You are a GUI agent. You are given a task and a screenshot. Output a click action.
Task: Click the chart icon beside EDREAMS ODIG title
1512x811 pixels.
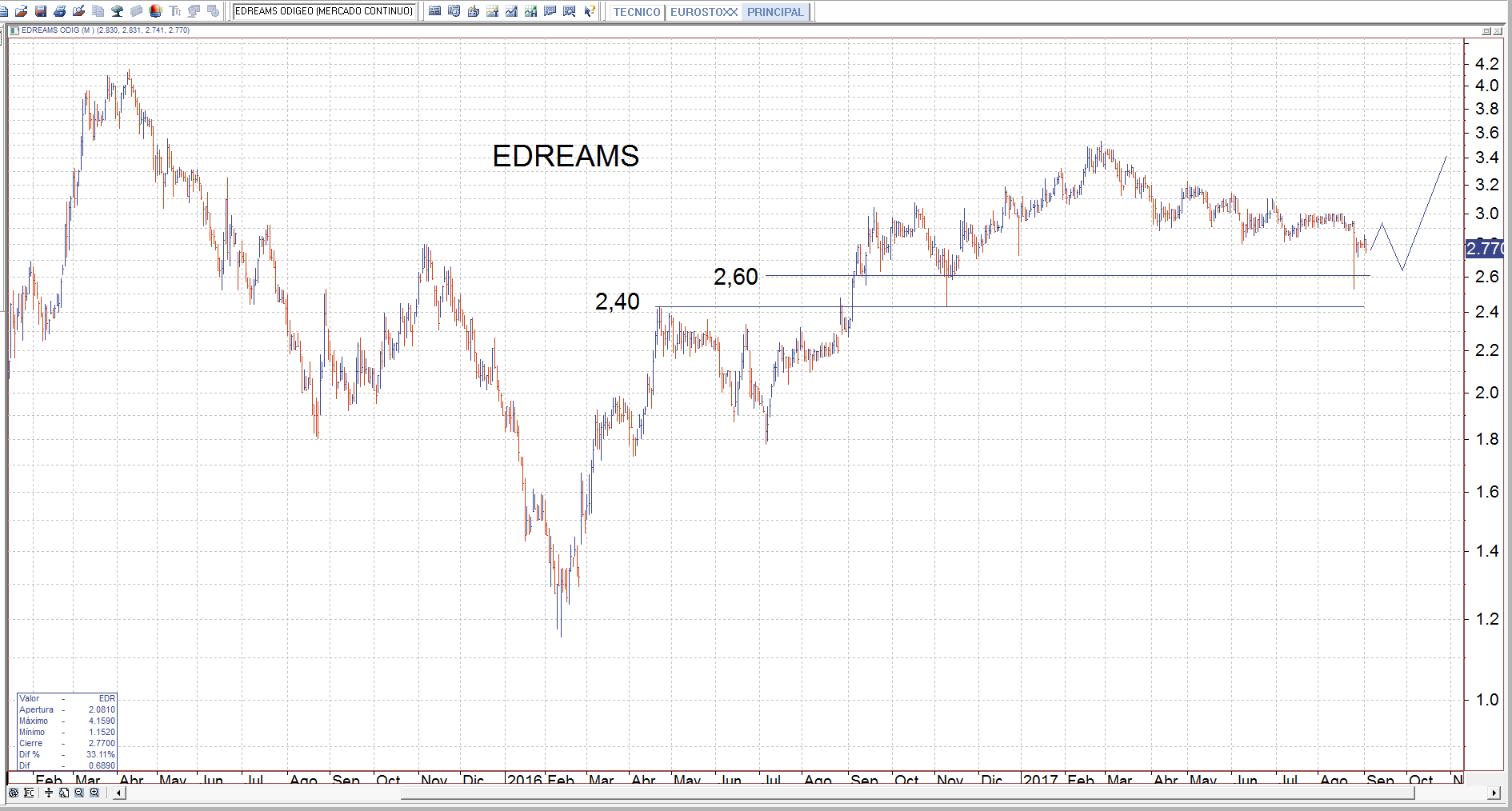click(x=14, y=30)
